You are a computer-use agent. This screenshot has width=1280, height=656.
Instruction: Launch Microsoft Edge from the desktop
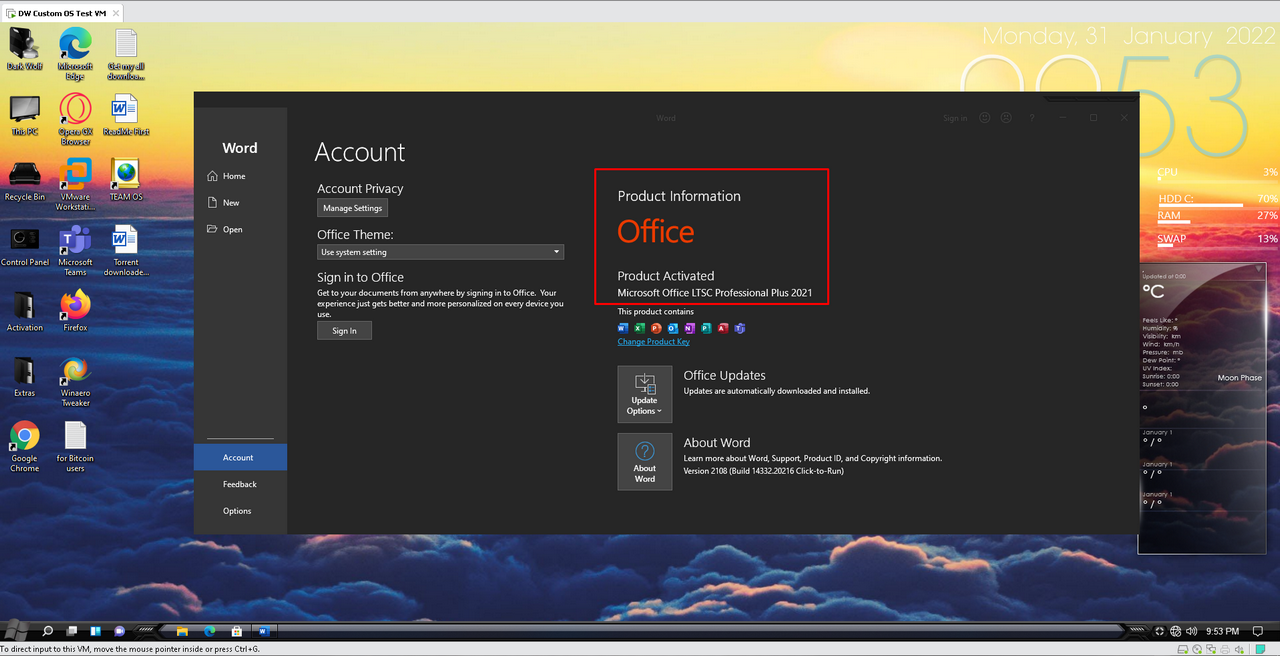(x=75, y=53)
